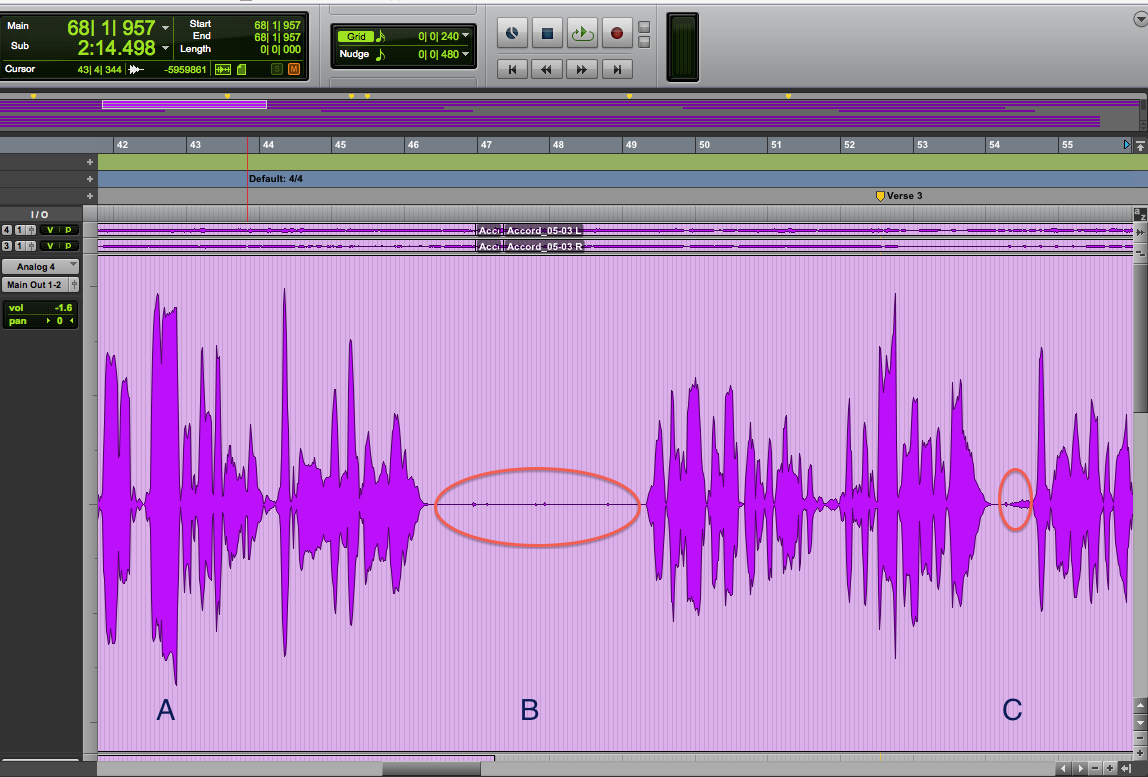Start playback with the loop Play button
Viewport: 1148px width, 777px height.
[582, 33]
